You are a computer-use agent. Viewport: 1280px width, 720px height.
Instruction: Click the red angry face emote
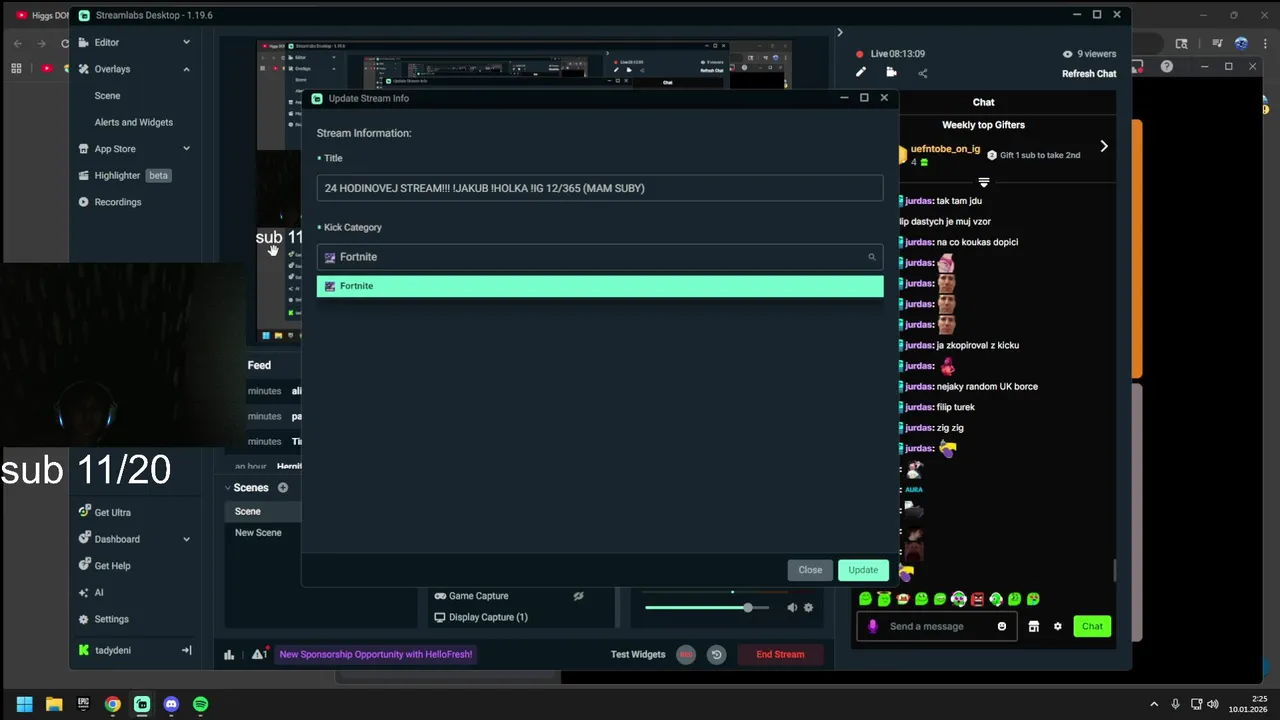[977, 599]
